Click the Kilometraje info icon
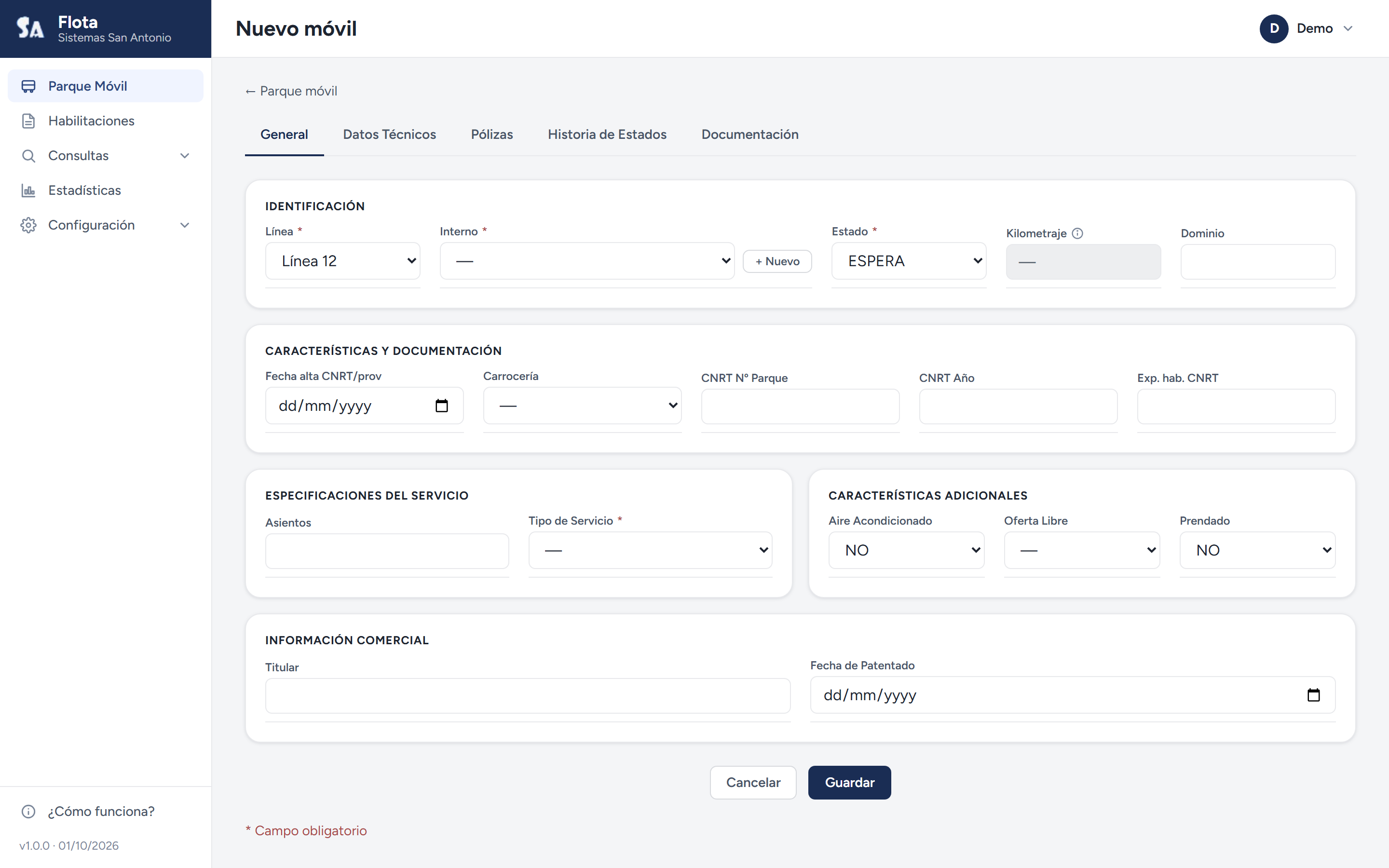1389x868 pixels. coord(1077,233)
